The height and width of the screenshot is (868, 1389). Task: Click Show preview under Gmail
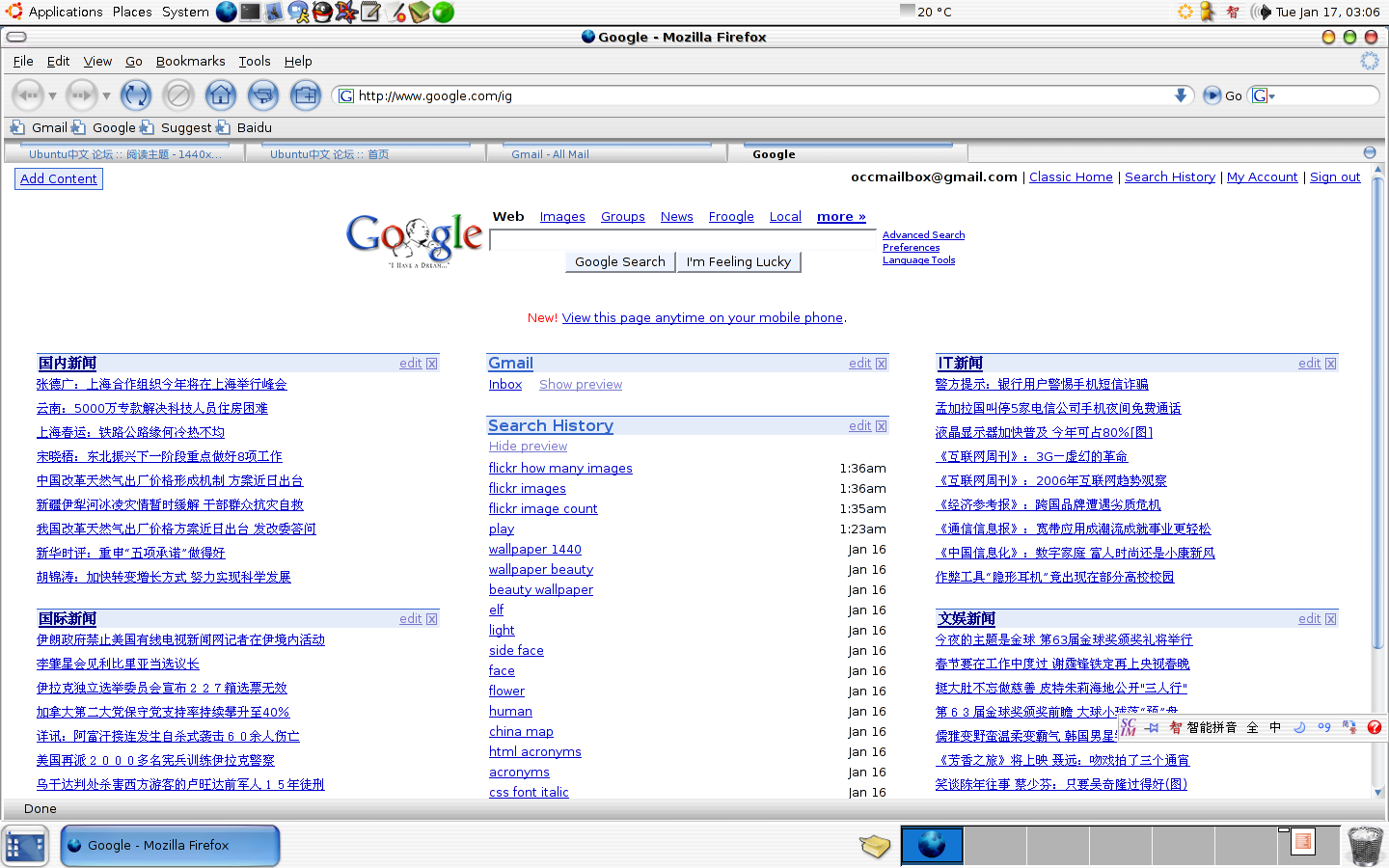point(581,385)
